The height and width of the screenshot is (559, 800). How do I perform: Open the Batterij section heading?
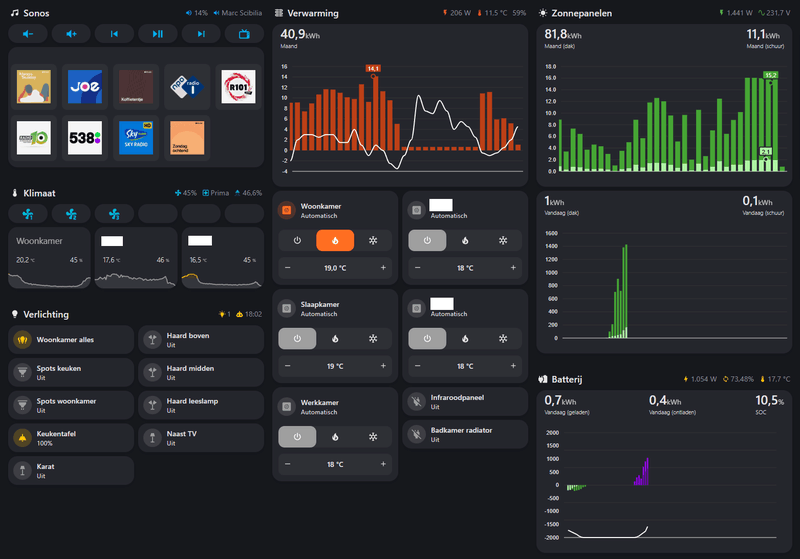coord(561,379)
